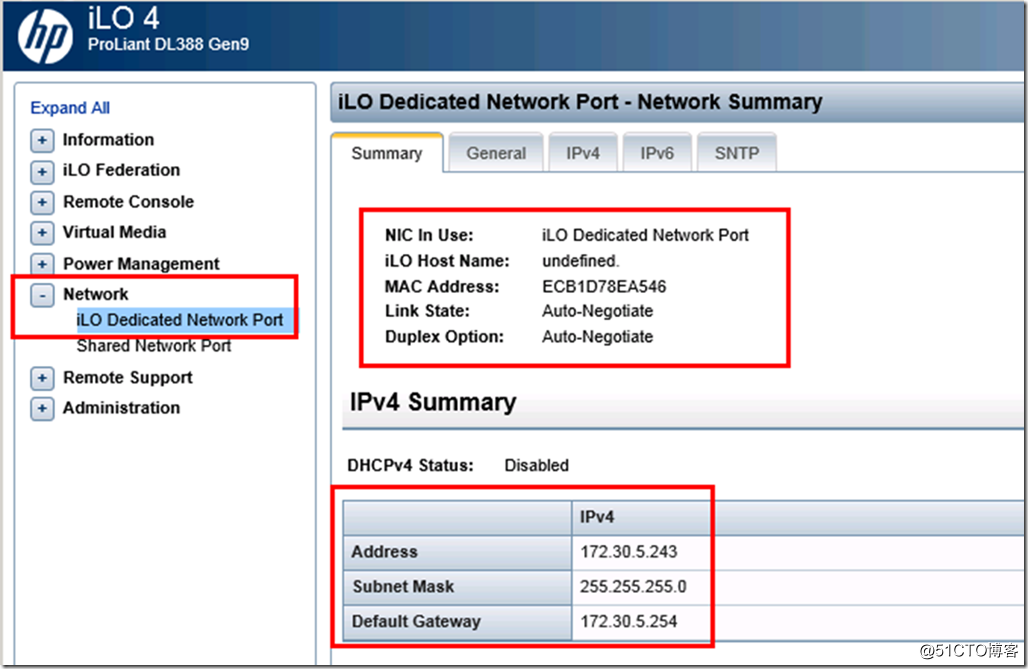1028x669 pixels.
Task: Expand the Remote Console section
Action: 42,203
